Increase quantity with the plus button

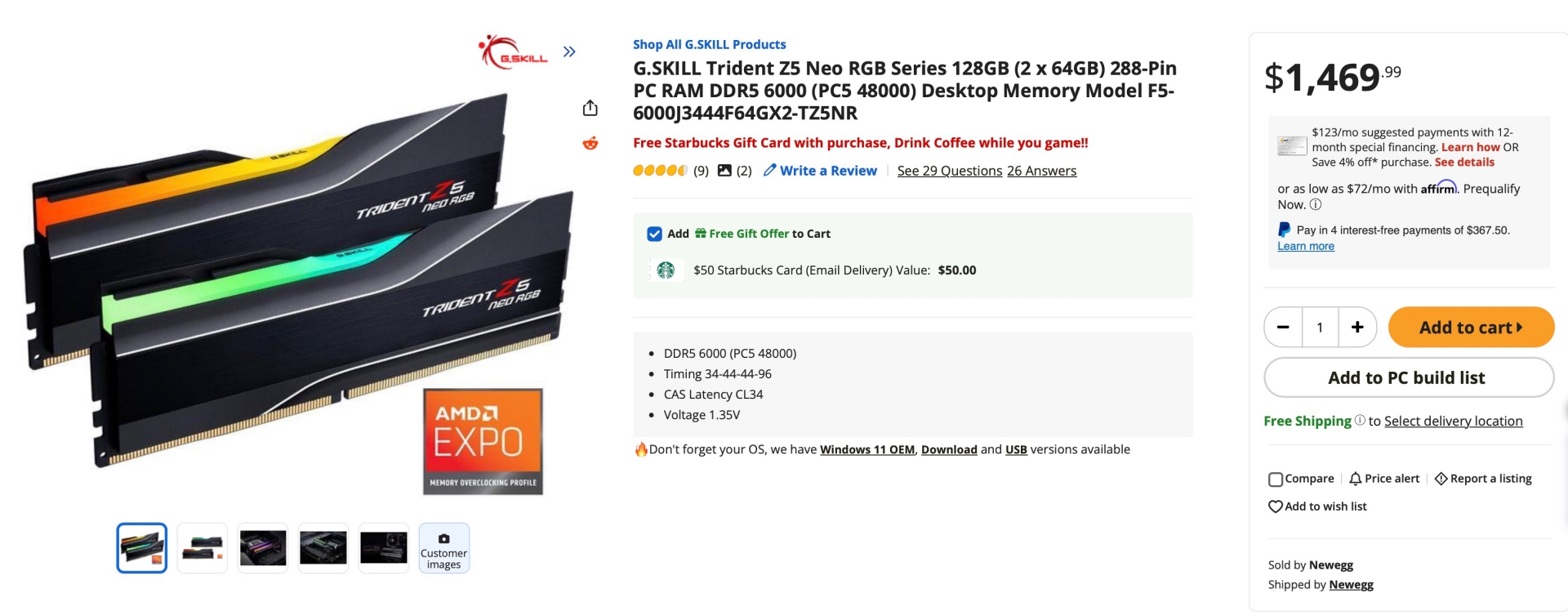tap(1357, 327)
